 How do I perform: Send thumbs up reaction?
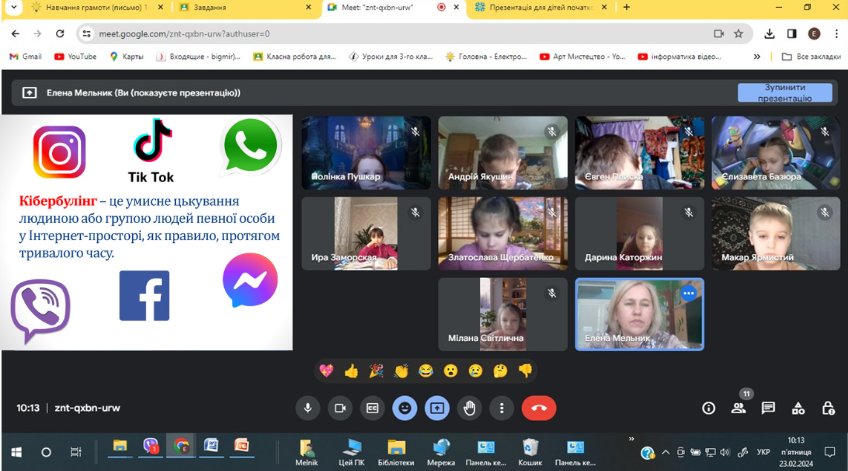point(351,370)
